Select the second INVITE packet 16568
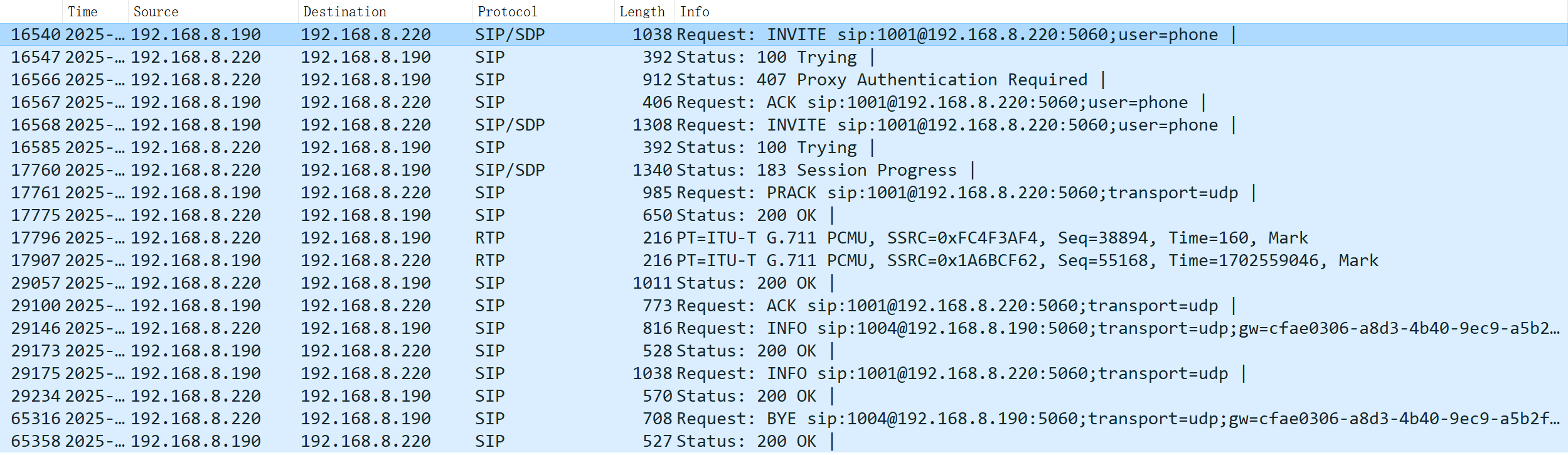 (376, 125)
